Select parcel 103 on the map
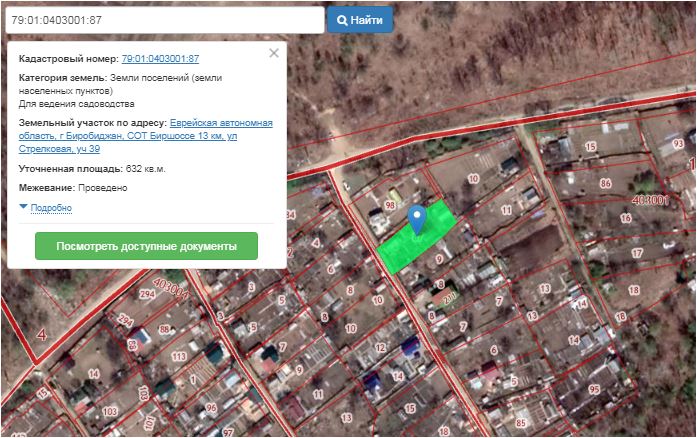This screenshot has height=438, width=697. [108, 411]
